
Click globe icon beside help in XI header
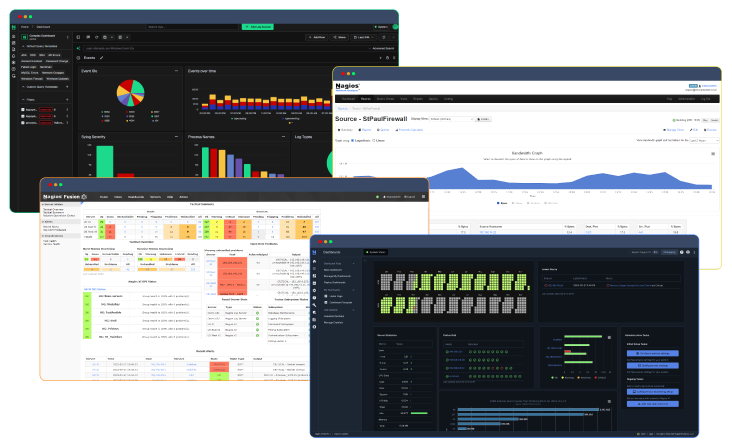688,252
